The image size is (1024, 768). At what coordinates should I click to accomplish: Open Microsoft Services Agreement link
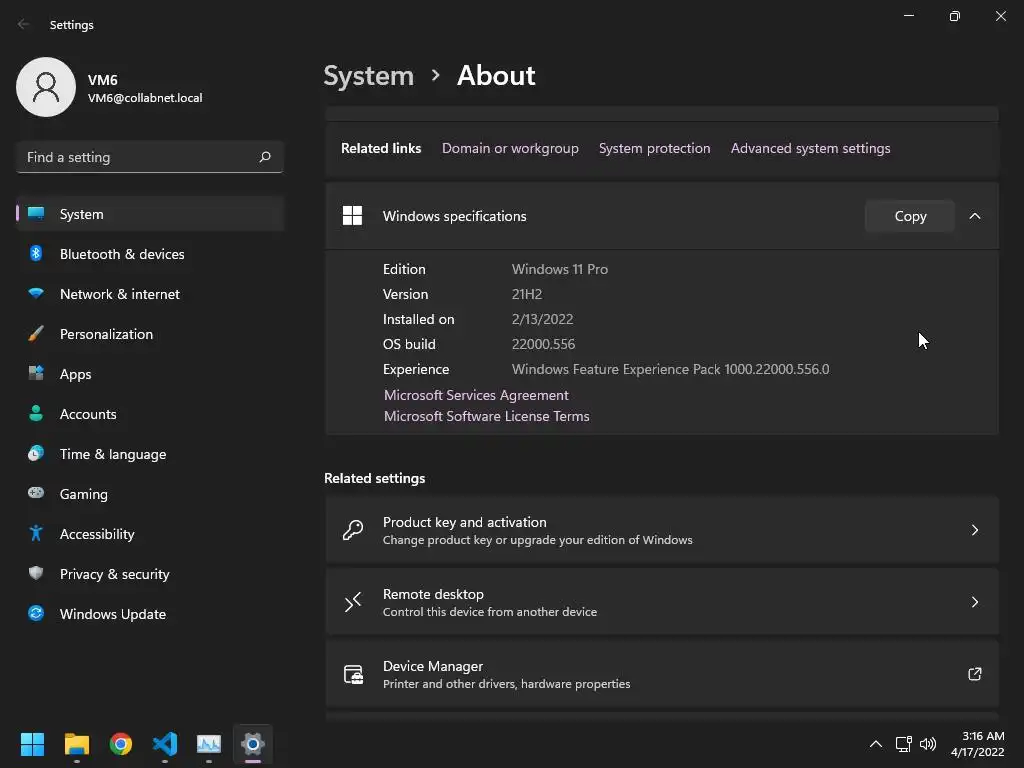coord(476,395)
